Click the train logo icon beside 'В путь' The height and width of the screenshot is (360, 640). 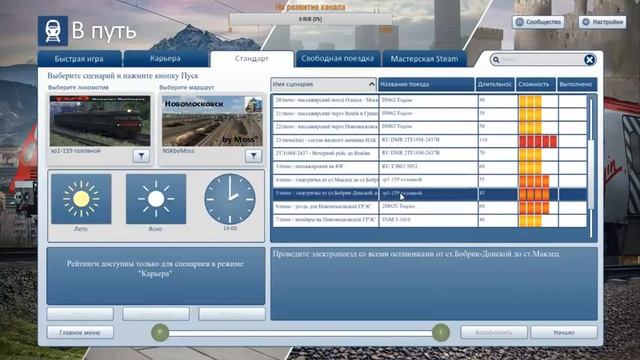click(x=53, y=31)
